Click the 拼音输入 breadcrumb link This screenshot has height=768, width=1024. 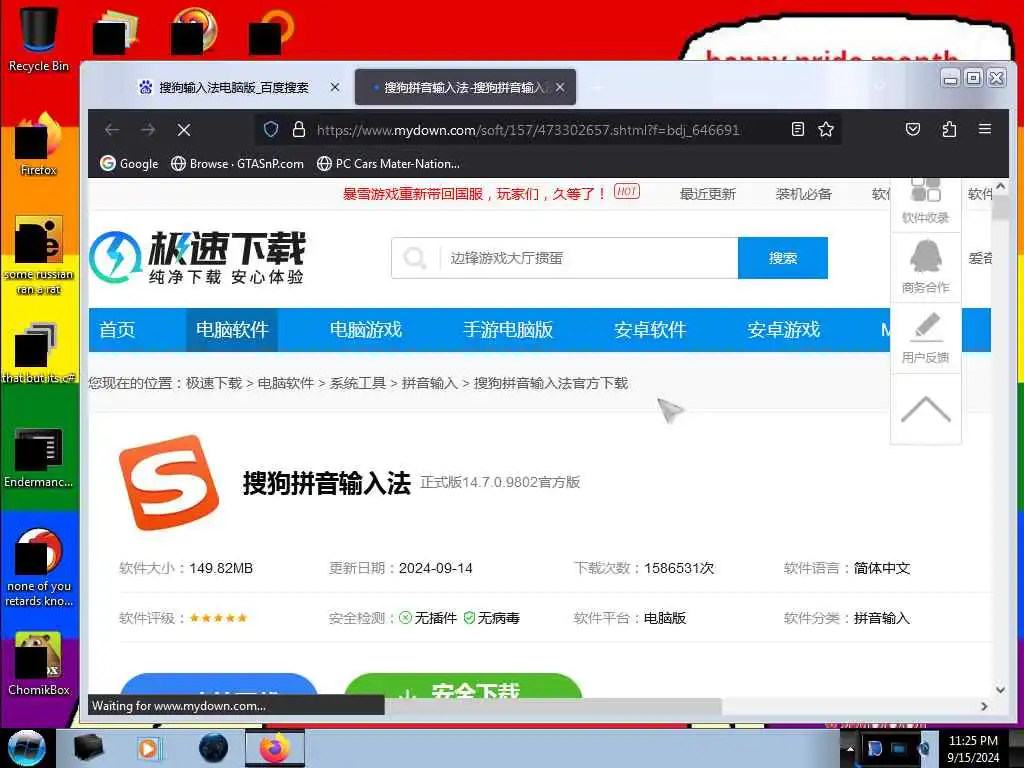pos(429,383)
